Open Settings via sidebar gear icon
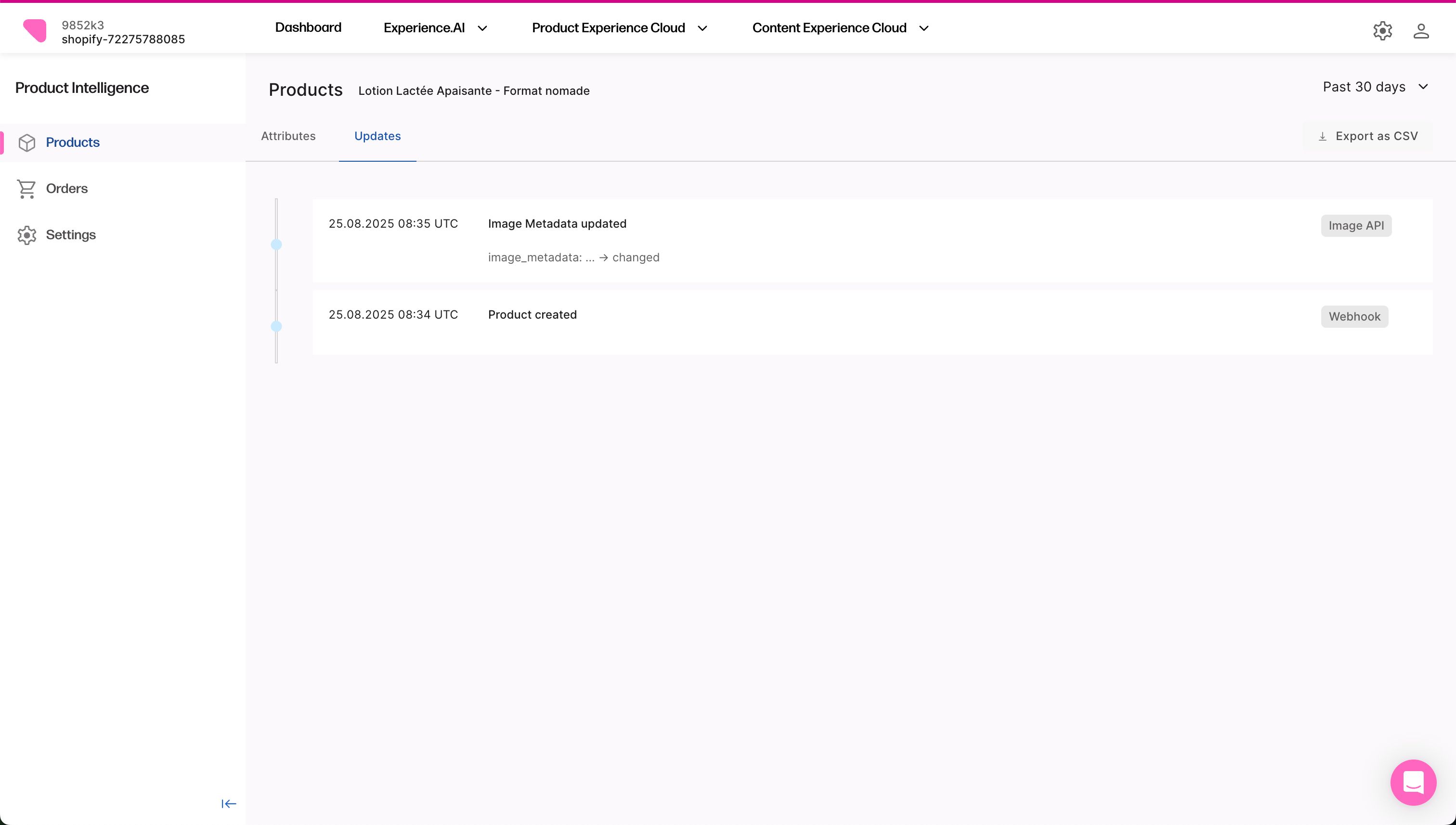 click(x=26, y=234)
